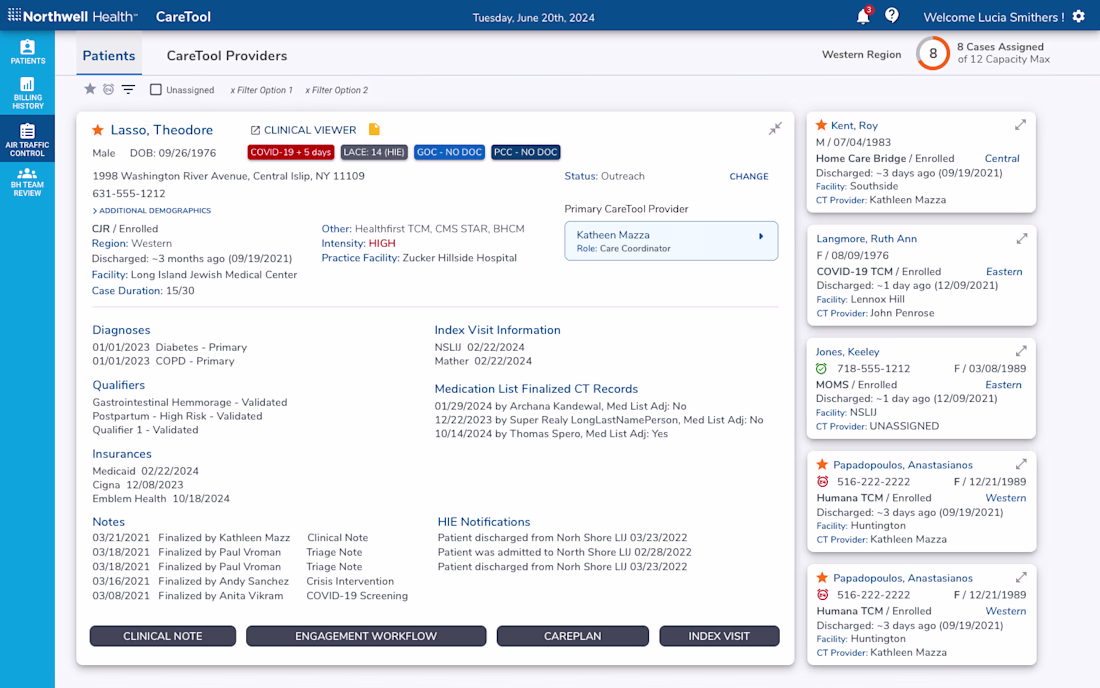Open the help question mark icon
1100x688 pixels.
click(x=892, y=15)
